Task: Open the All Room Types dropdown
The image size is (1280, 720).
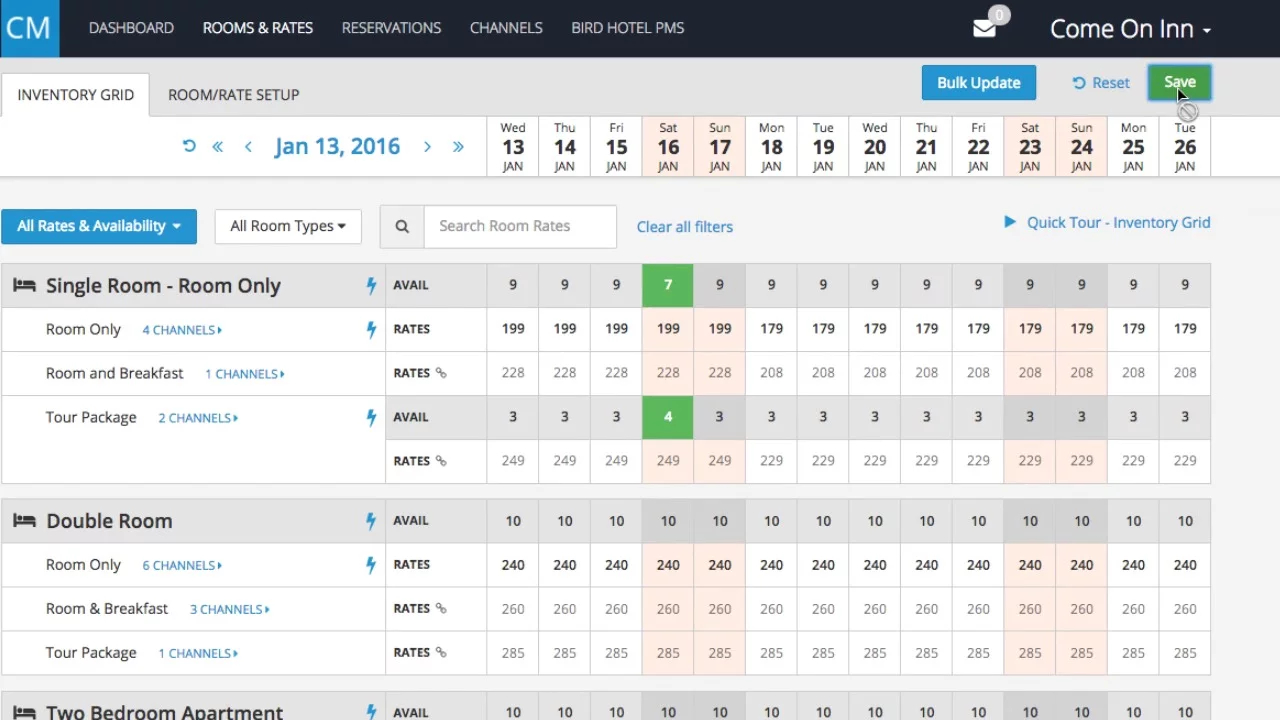Action: (x=287, y=226)
